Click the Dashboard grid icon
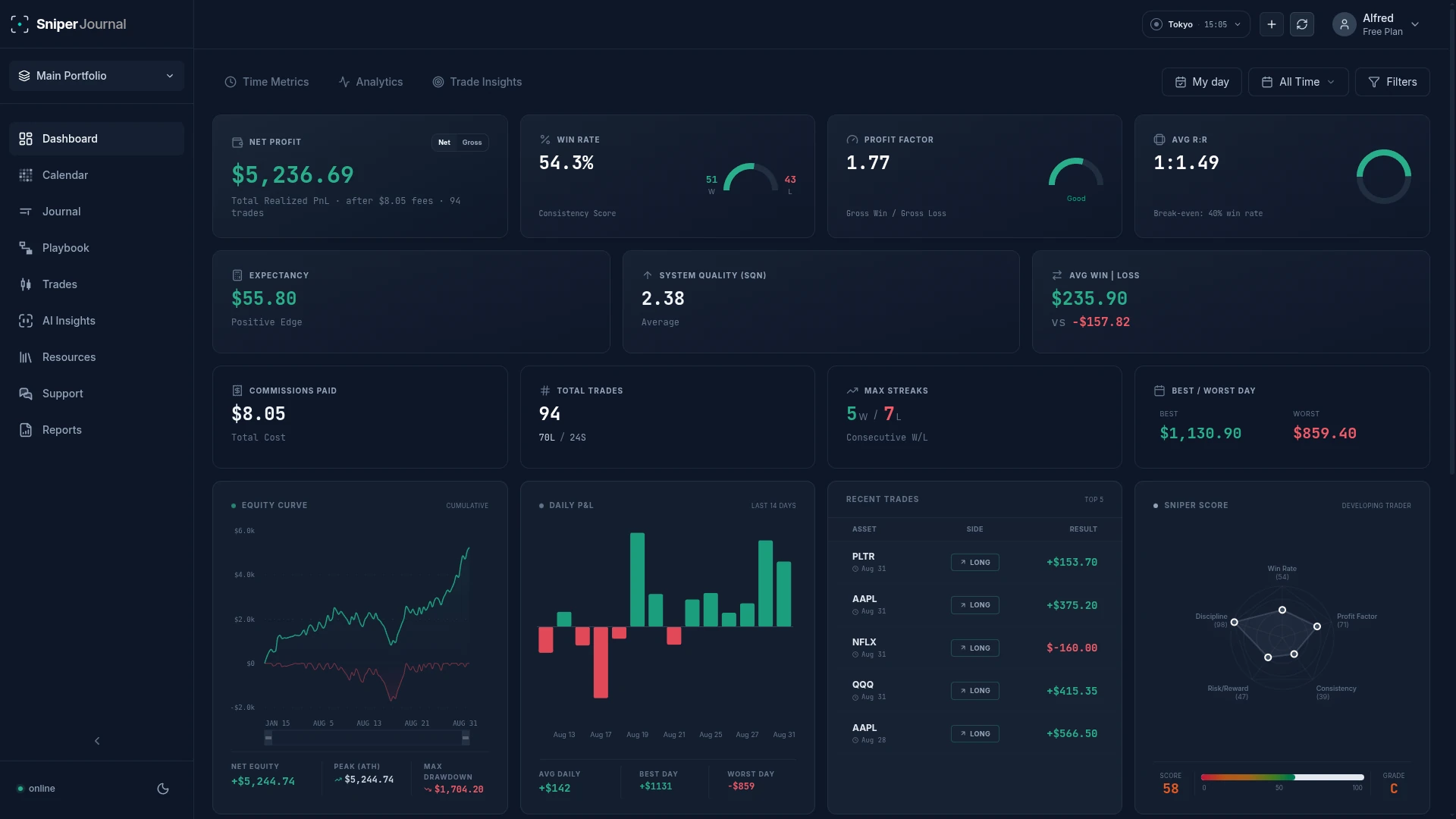The image size is (1456, 819). click(26, 139)
